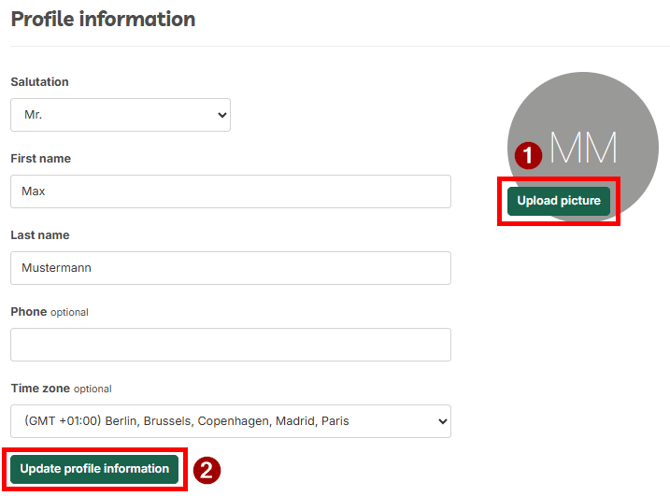Click the Phone label text

[x=29, y=312]
